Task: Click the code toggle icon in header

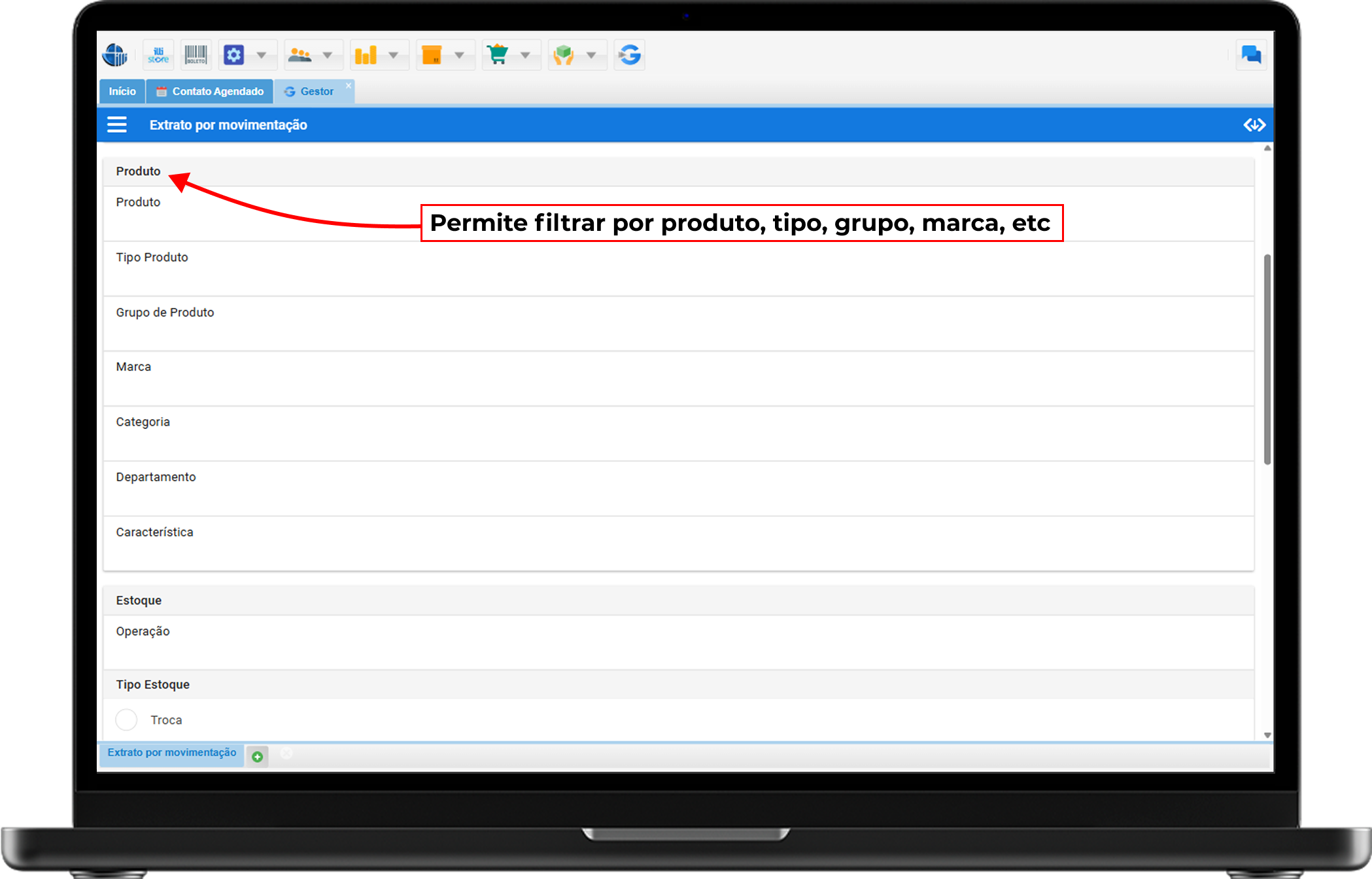Action: pyautogui.click(x=1254, y=125)
